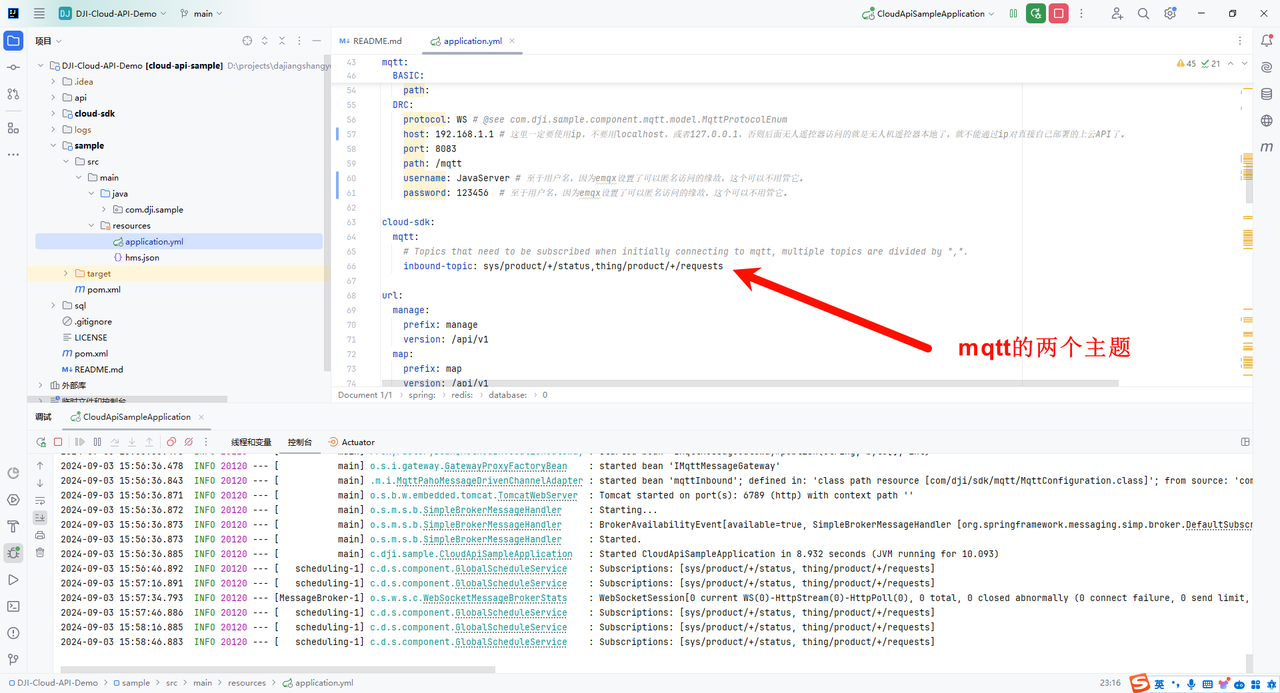
Task: Collapse the sample module
Action: click(x=54, y=146)
